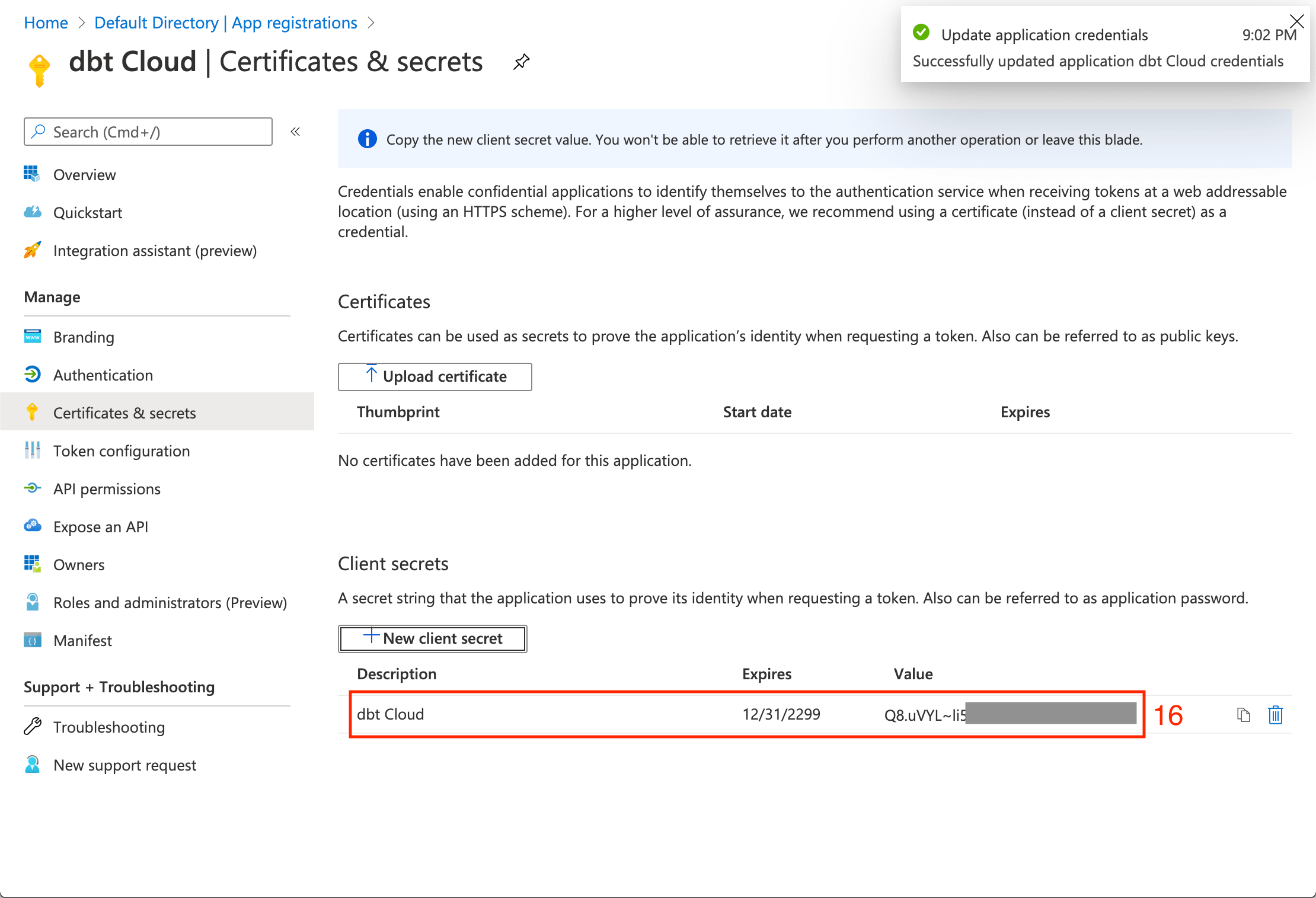Image resolution: width=1316 pixels, height=898 pixels.
Task: Go to the Branding page
Action: click(x=84, y=337)
